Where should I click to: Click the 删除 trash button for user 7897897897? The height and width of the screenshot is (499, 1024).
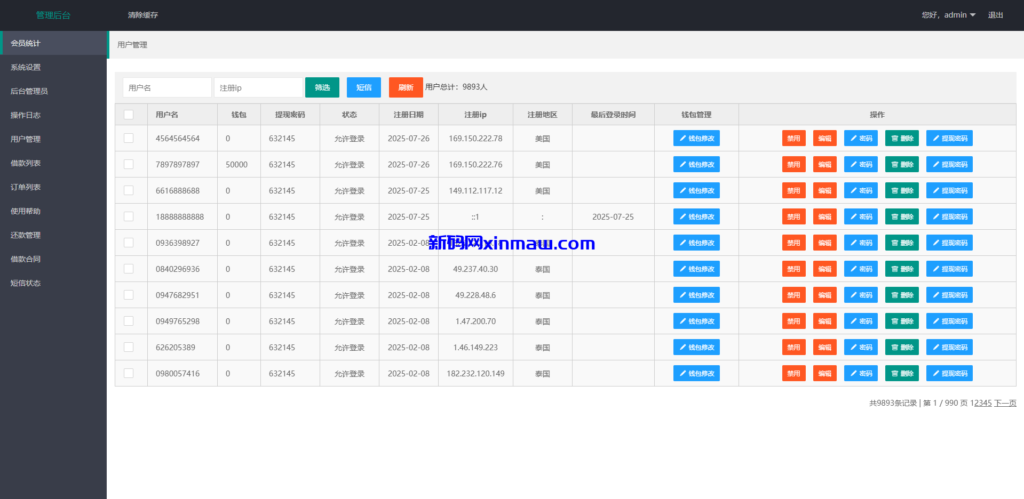[x=901, y=164]
